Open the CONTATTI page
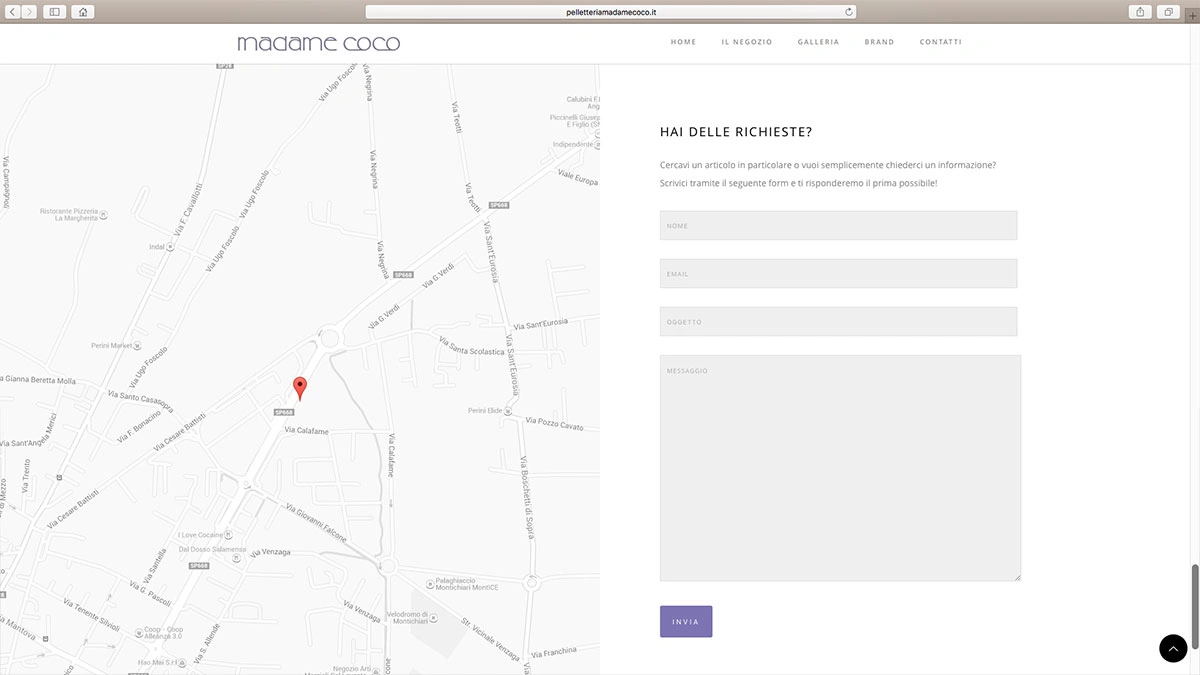This screenshot has width=1200, height=675. pos(941,42)
